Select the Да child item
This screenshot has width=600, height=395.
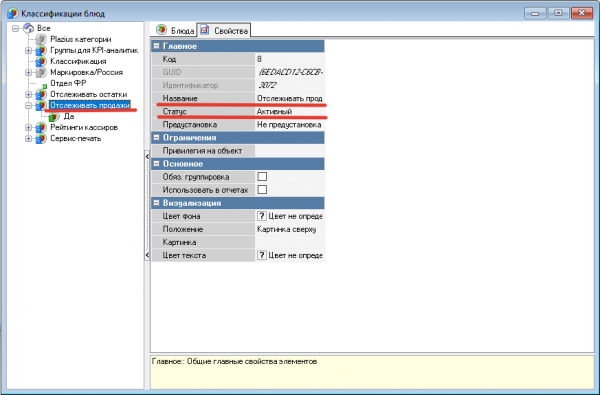click(x=69, y=116)
